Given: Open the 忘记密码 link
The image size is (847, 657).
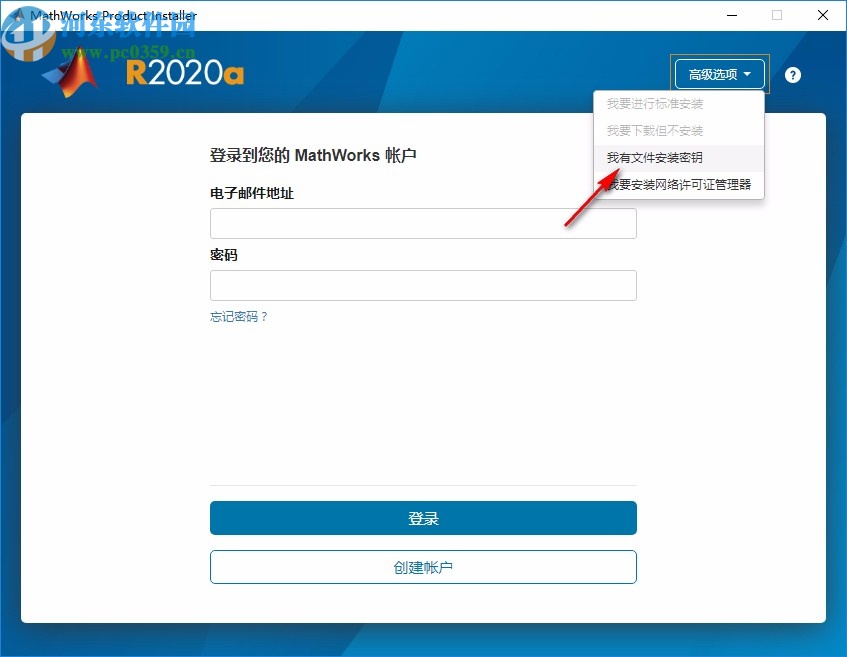Looking at the screenshot, I should [239, 316].
